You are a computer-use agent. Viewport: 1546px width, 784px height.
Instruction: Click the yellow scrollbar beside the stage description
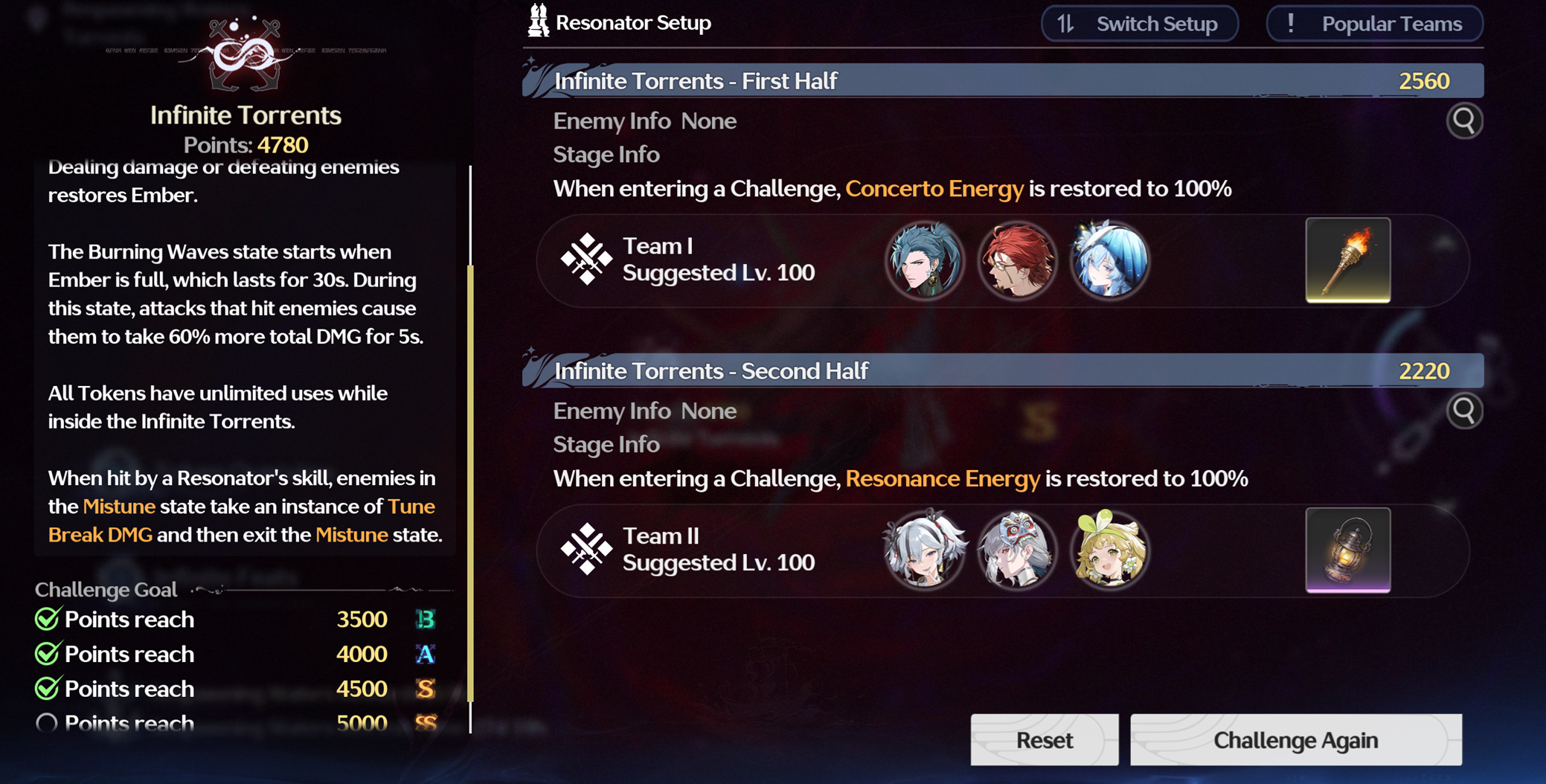tap(470, 483)
